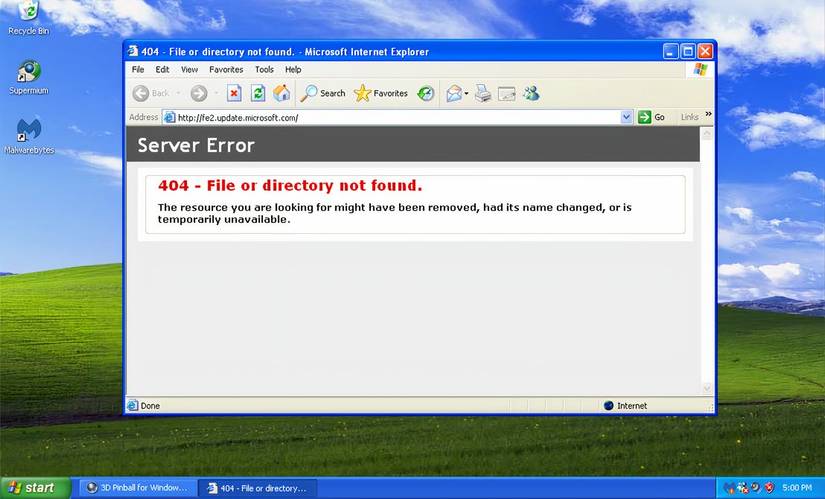The height and width of the screenshot is (499, 825).
Task: Open the Search pane
Action: click(323, 94)
